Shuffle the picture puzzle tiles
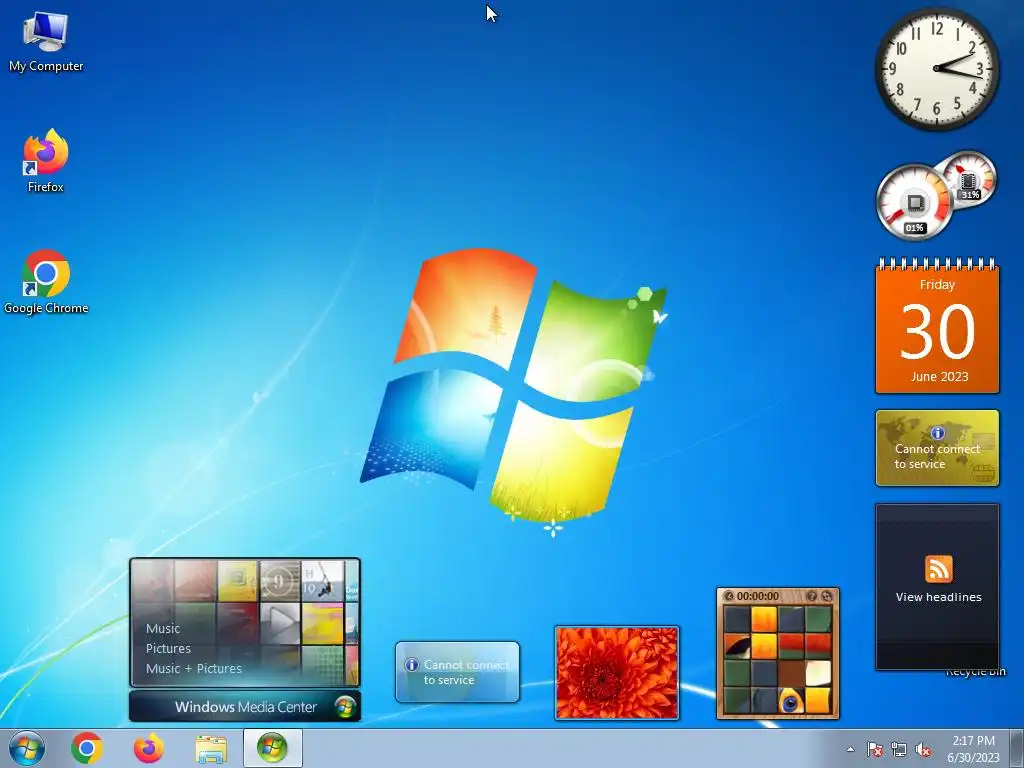This screenshot has height=768, width=1024. 827,596
